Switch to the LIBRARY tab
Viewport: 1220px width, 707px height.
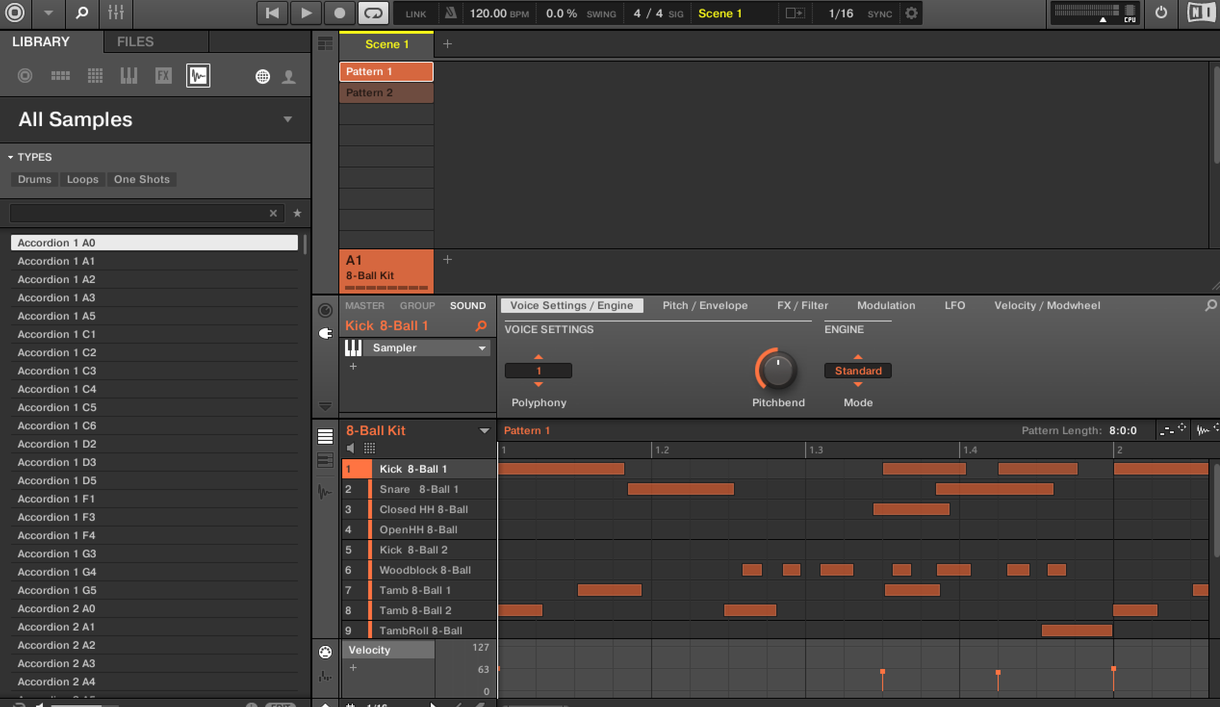41,42
